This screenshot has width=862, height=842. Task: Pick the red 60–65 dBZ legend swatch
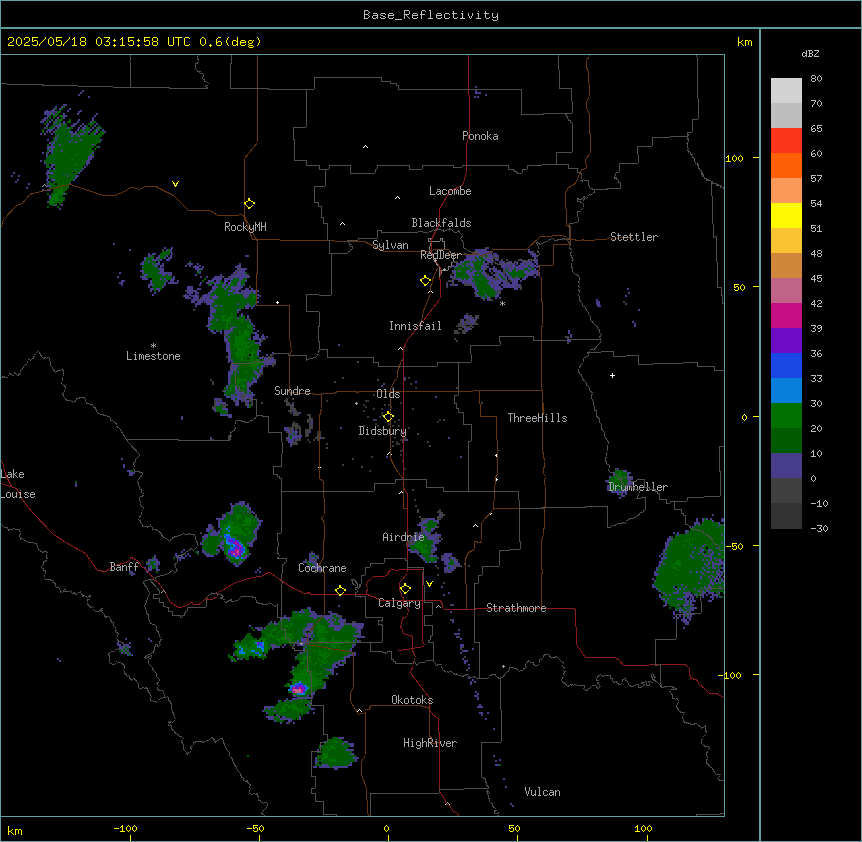pyautogui.click(x=786, y=141)
